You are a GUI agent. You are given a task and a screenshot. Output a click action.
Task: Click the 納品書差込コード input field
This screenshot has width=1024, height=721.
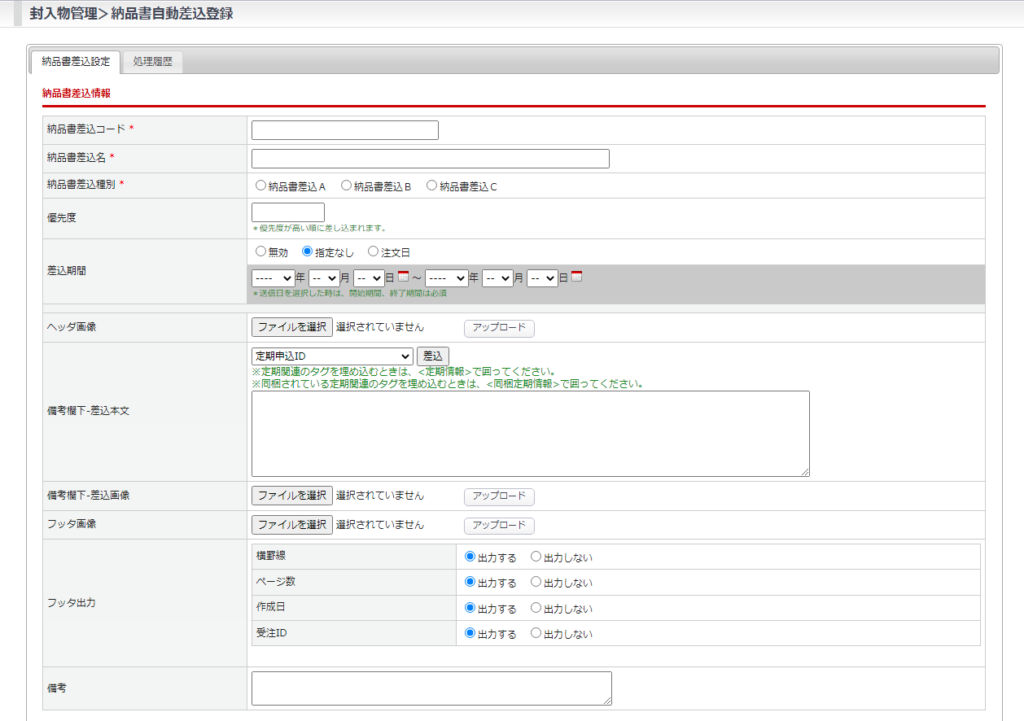345,130
